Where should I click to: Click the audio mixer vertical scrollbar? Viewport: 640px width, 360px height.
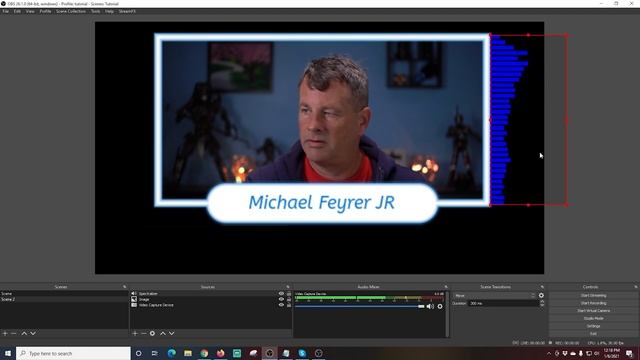pyautogui.click(x=448, y=313)
